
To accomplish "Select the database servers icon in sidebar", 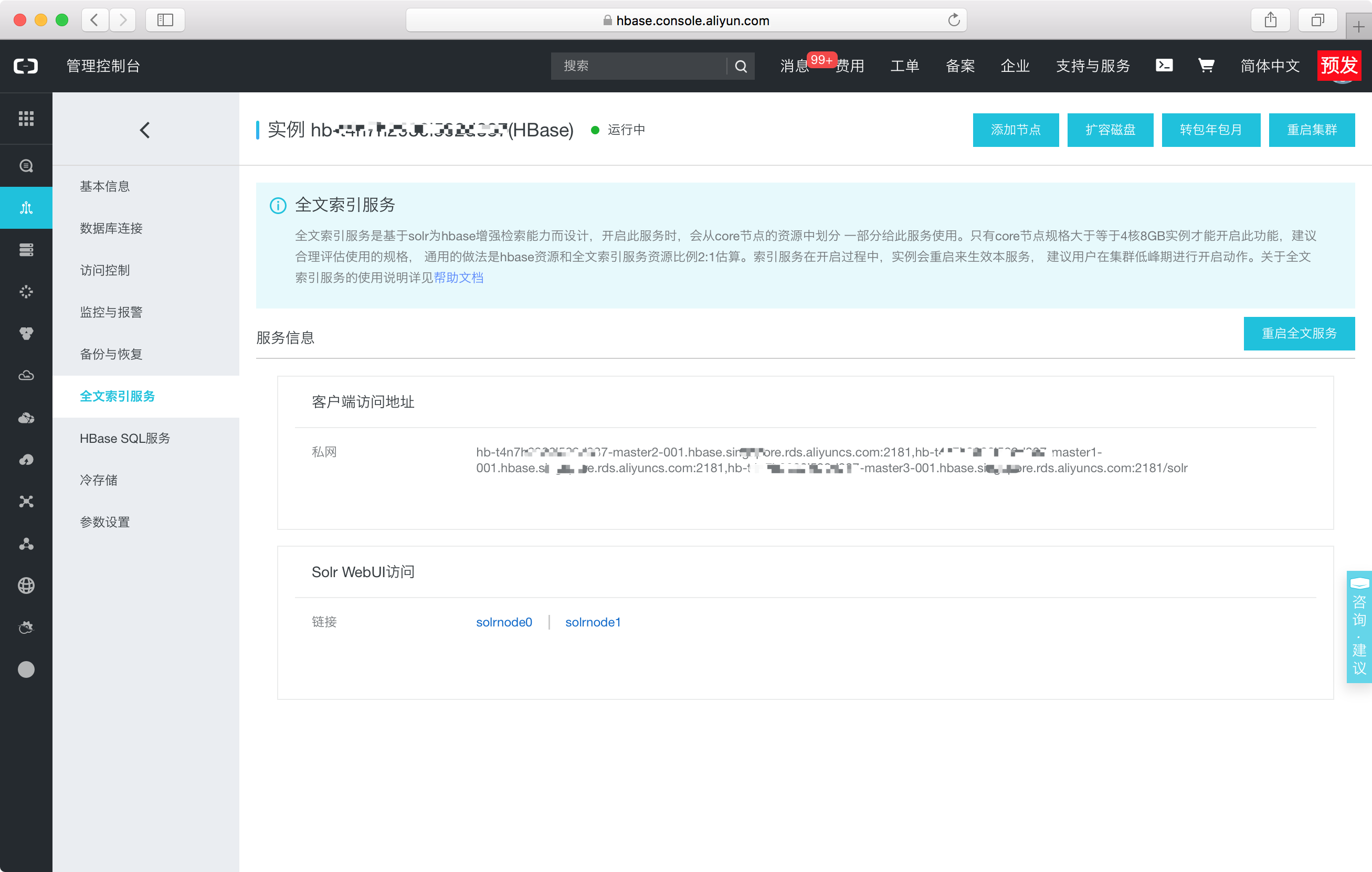I will point(26,249).
